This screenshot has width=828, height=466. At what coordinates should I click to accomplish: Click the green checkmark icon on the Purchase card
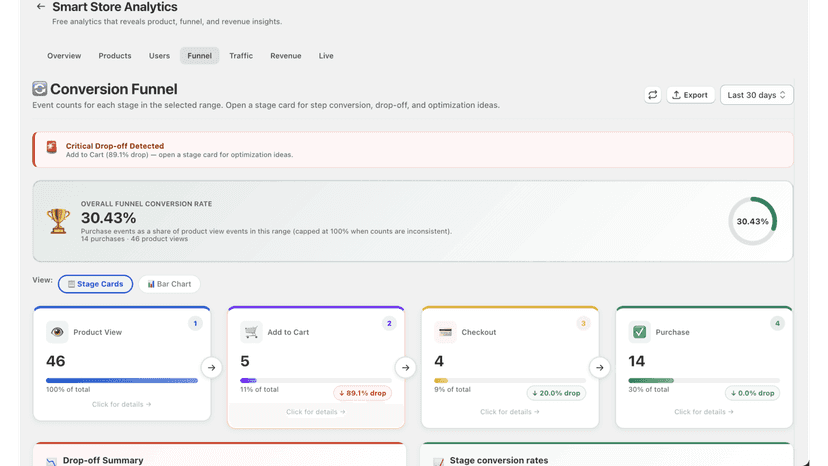(639, 332)
